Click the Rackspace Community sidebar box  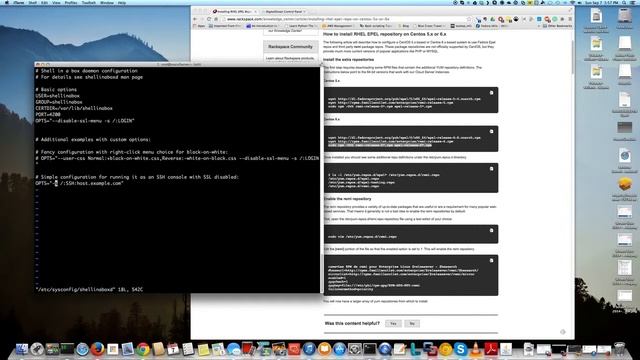click(x=290, y=47)
